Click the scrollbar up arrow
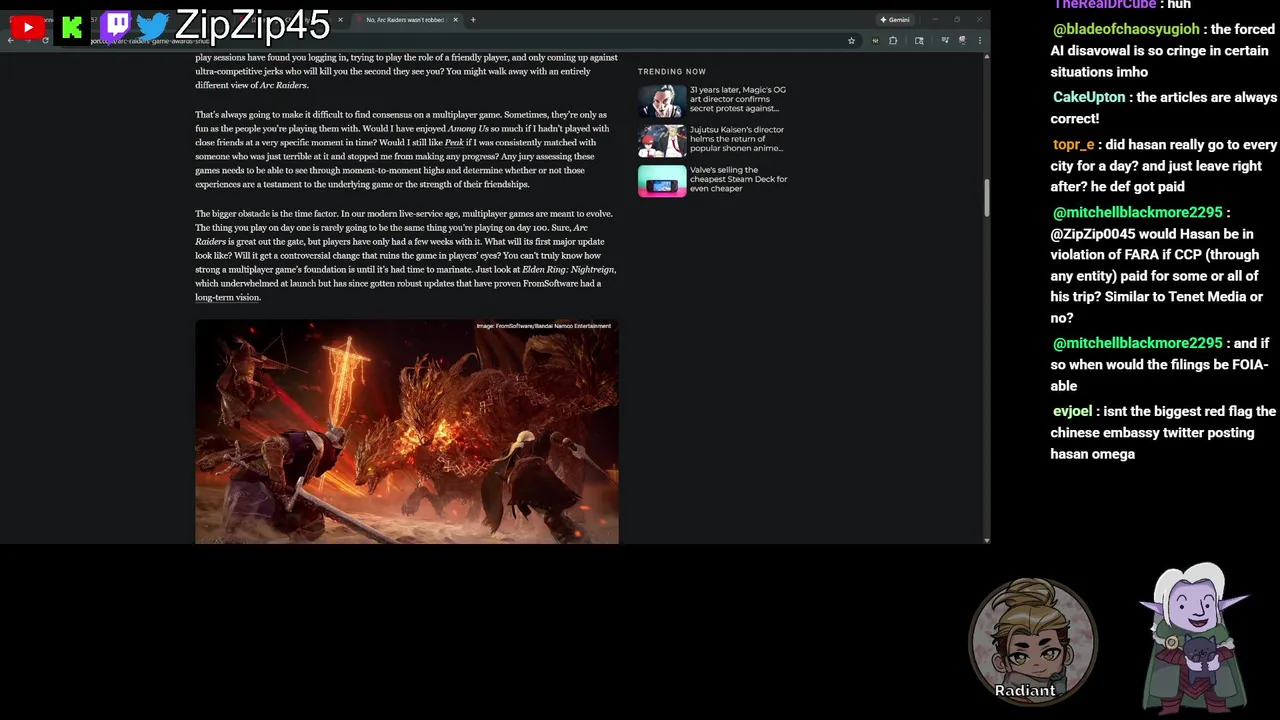The width and height of the screenshot is (1280, 720). tap(986, 56)
